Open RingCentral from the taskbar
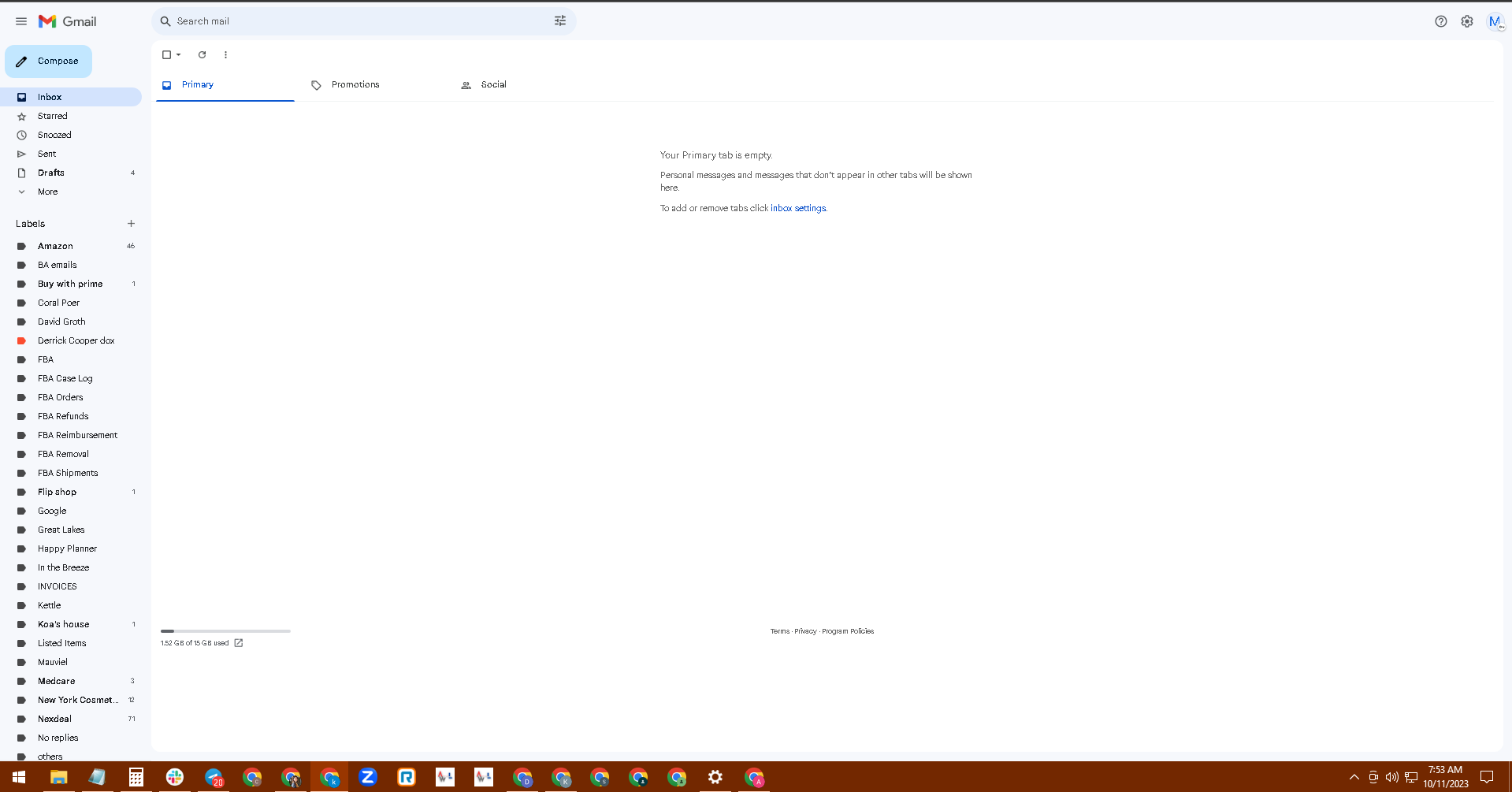 (407, 777)
